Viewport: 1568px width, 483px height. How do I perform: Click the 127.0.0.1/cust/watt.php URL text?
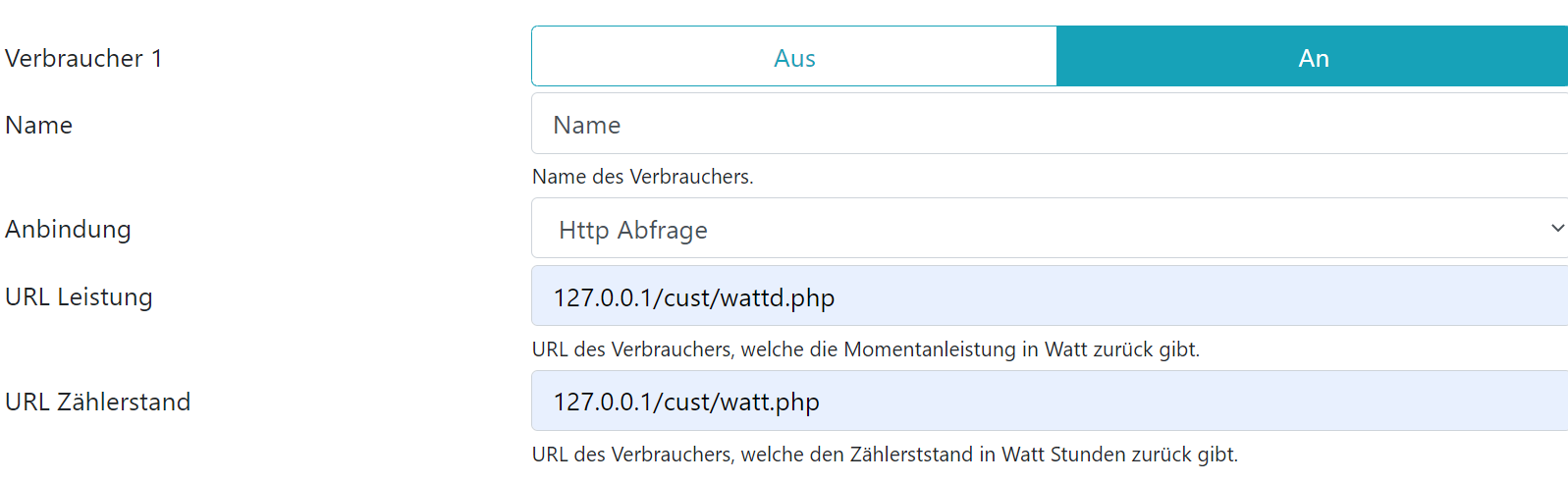[685, 402]
